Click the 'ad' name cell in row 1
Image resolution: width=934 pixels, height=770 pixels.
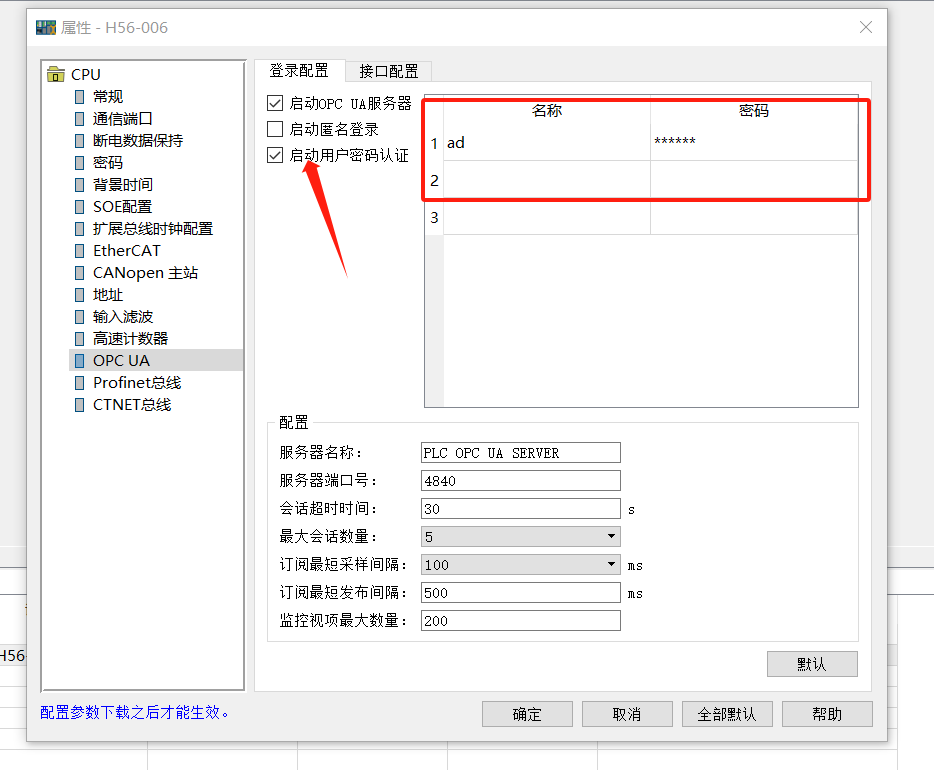pyautogui.click(x=547, y=143)
